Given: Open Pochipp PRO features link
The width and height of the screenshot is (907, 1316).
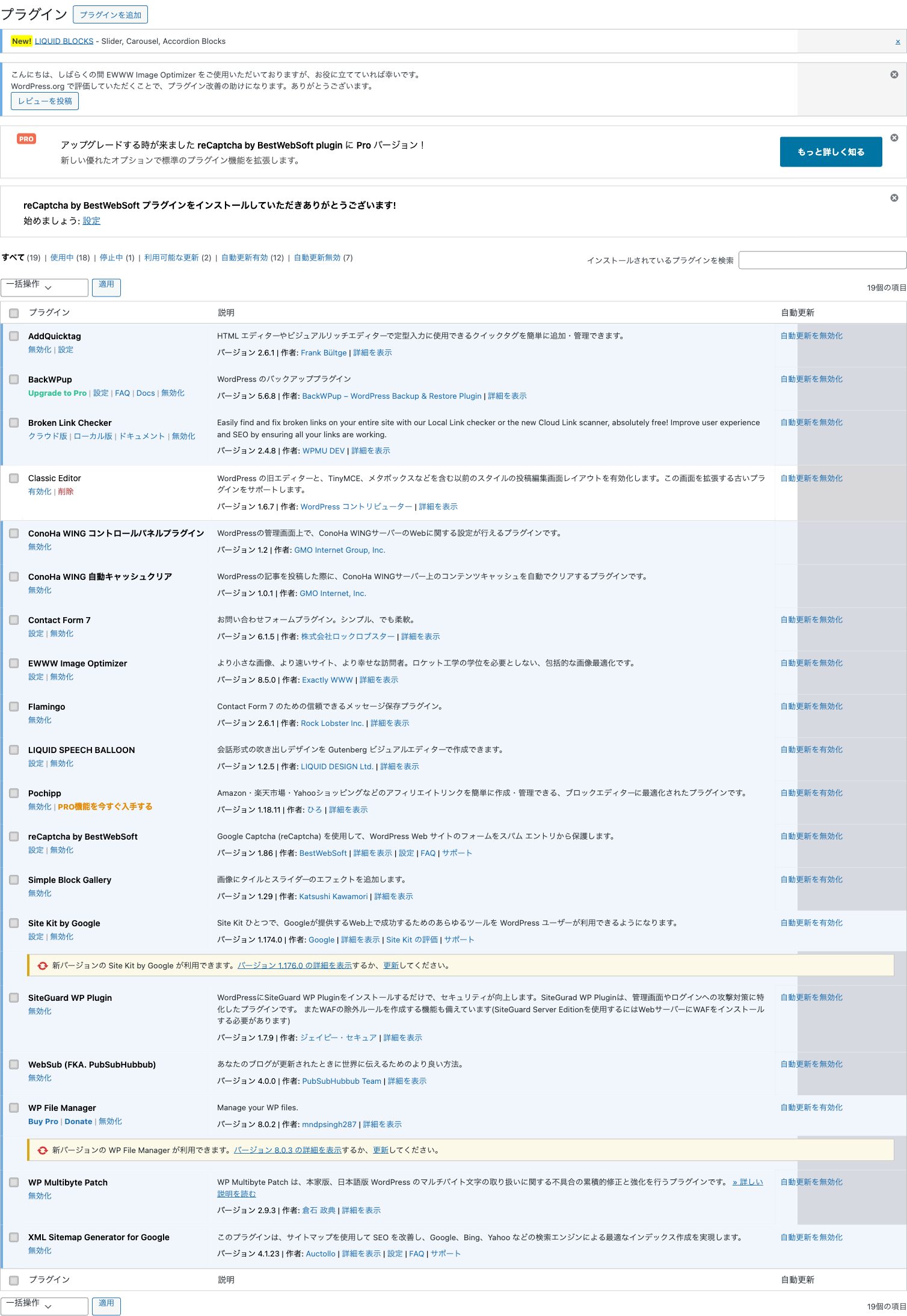Looking at the screenshot, I should 105,807.
